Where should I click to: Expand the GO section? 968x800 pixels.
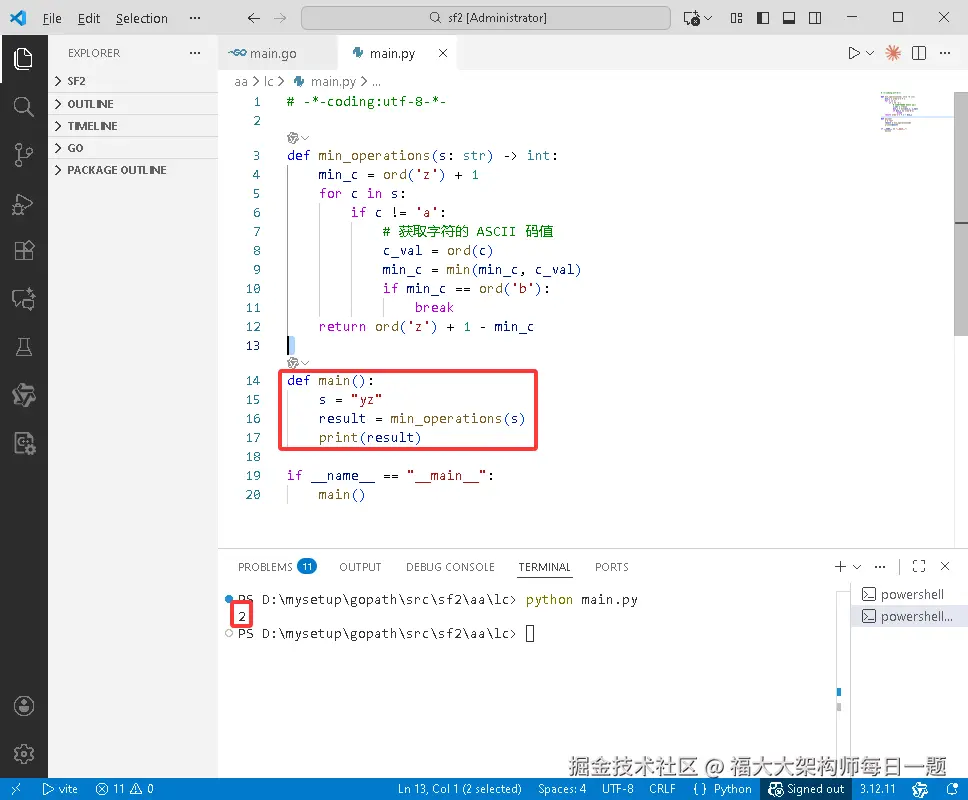(133, 148)
